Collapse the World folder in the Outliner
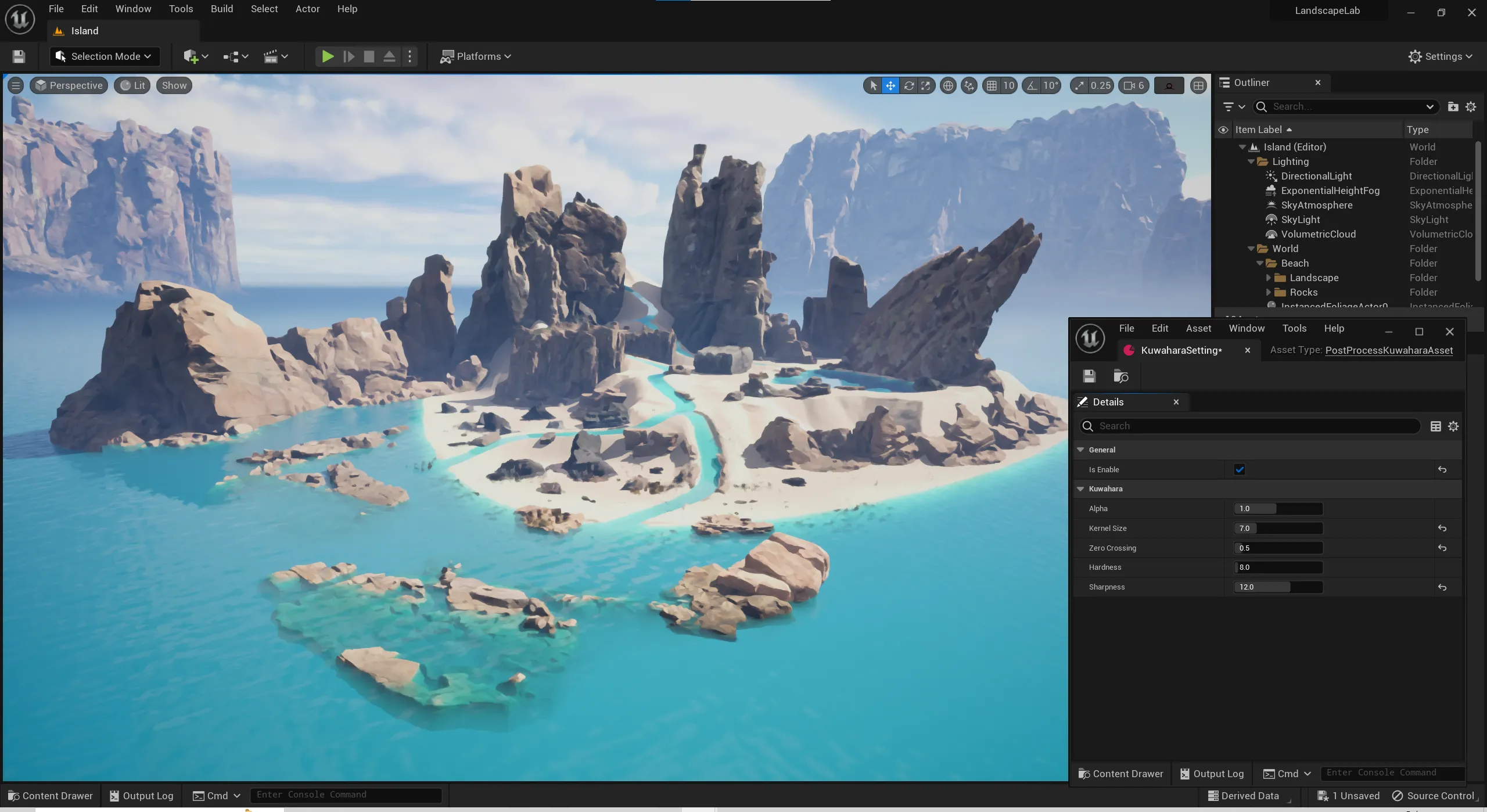 (x=1251, y=249)
